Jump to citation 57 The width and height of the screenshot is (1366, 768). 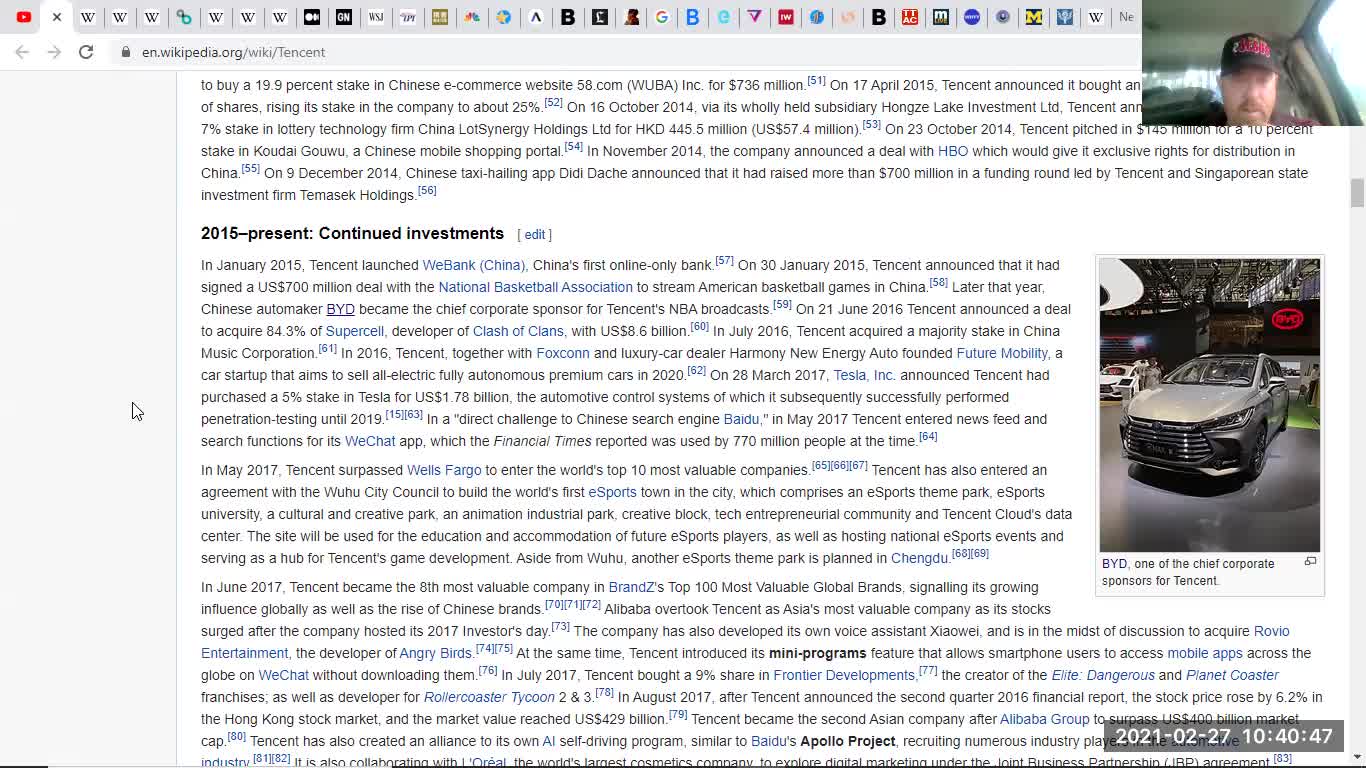coord(724,261)
